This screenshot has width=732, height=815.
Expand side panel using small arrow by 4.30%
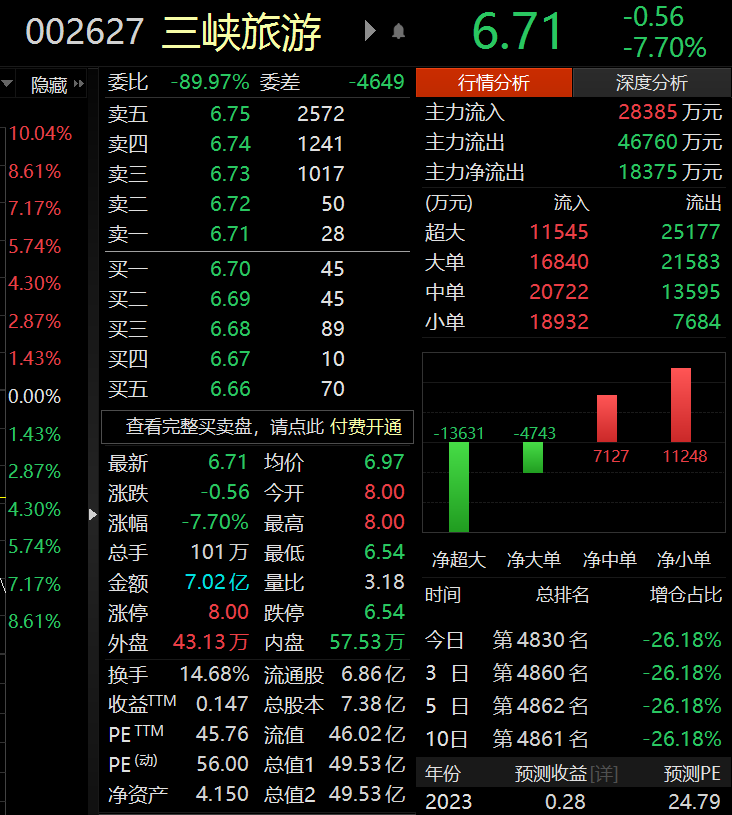[93, 514]
